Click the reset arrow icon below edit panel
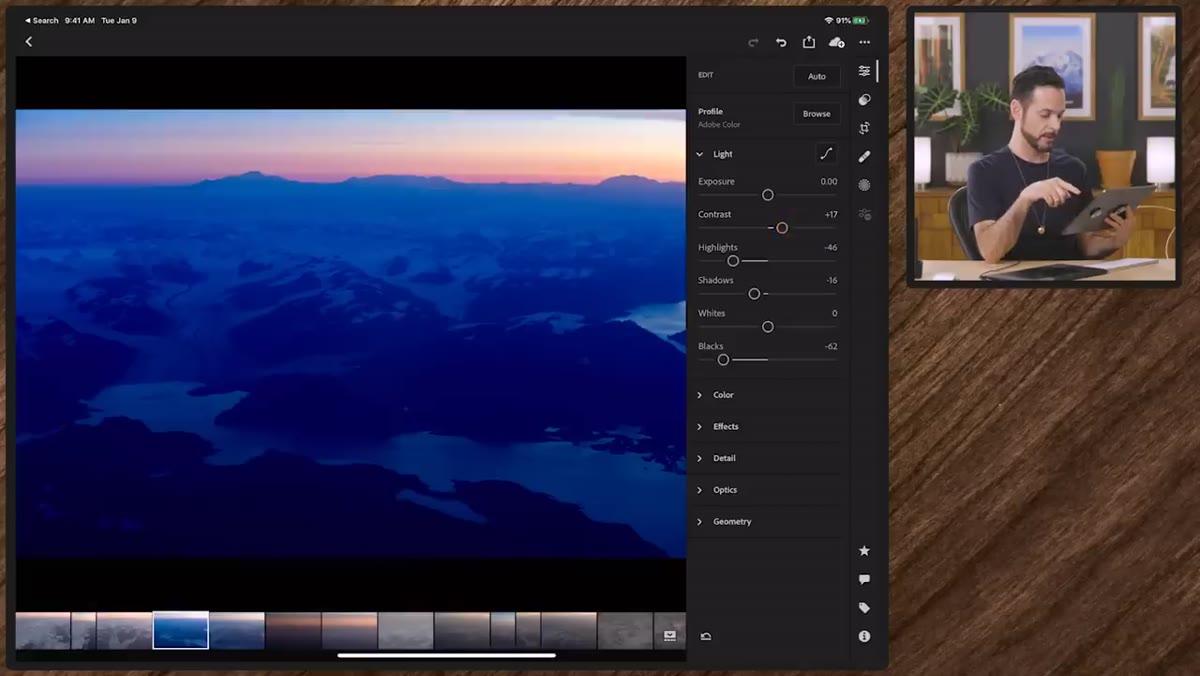This screenshot has height=676, width=1200. point(706,636)
